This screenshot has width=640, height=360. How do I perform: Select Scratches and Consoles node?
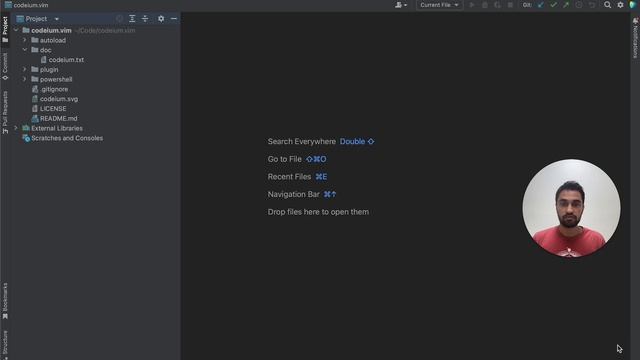pos(62,138)
